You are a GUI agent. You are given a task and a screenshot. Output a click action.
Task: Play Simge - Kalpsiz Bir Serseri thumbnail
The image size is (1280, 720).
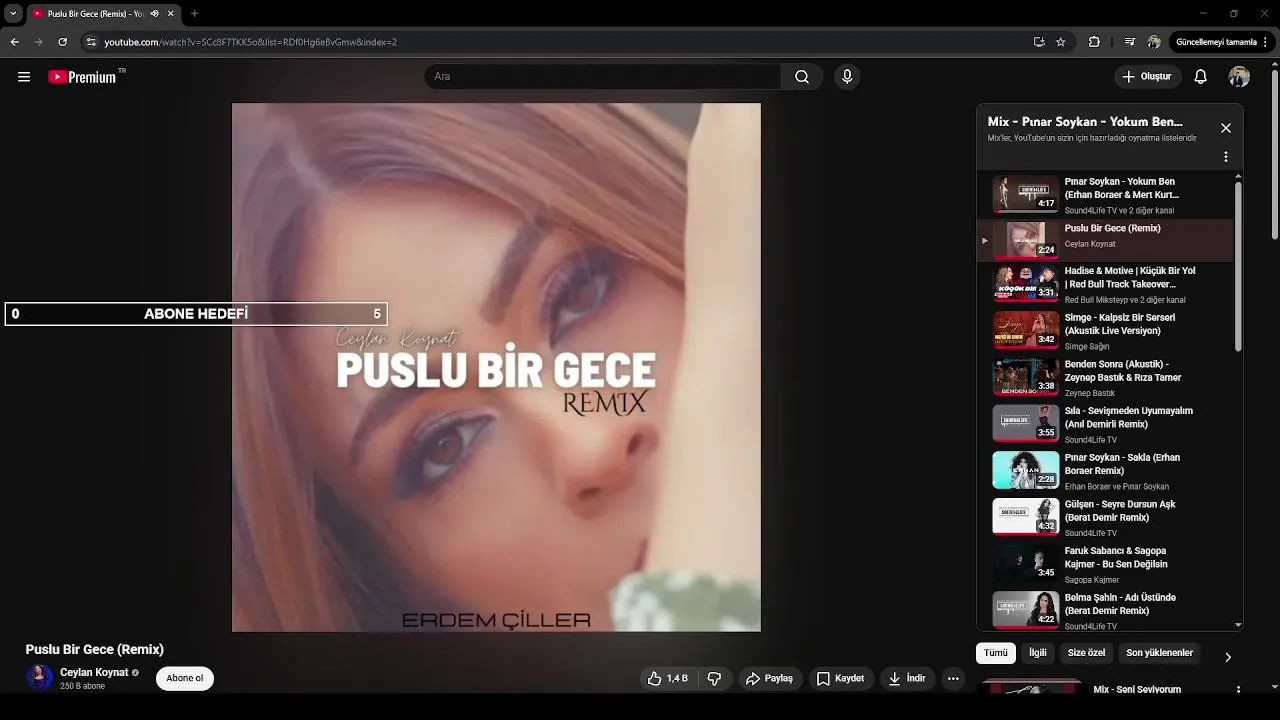[1025, 330]
